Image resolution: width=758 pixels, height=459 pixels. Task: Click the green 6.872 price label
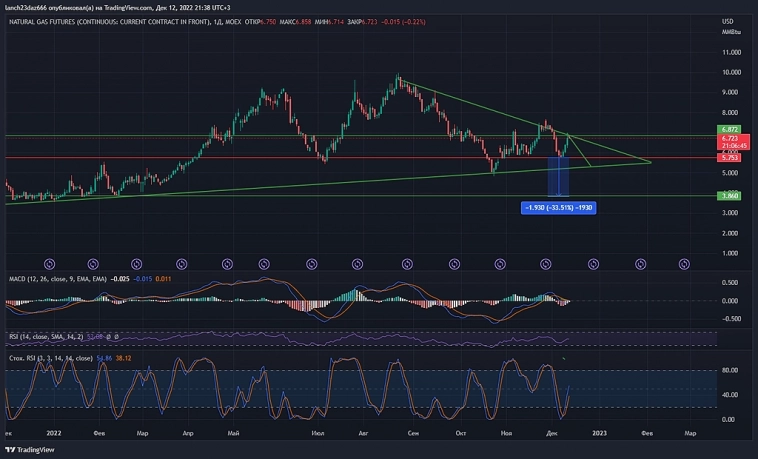point(728,130)
